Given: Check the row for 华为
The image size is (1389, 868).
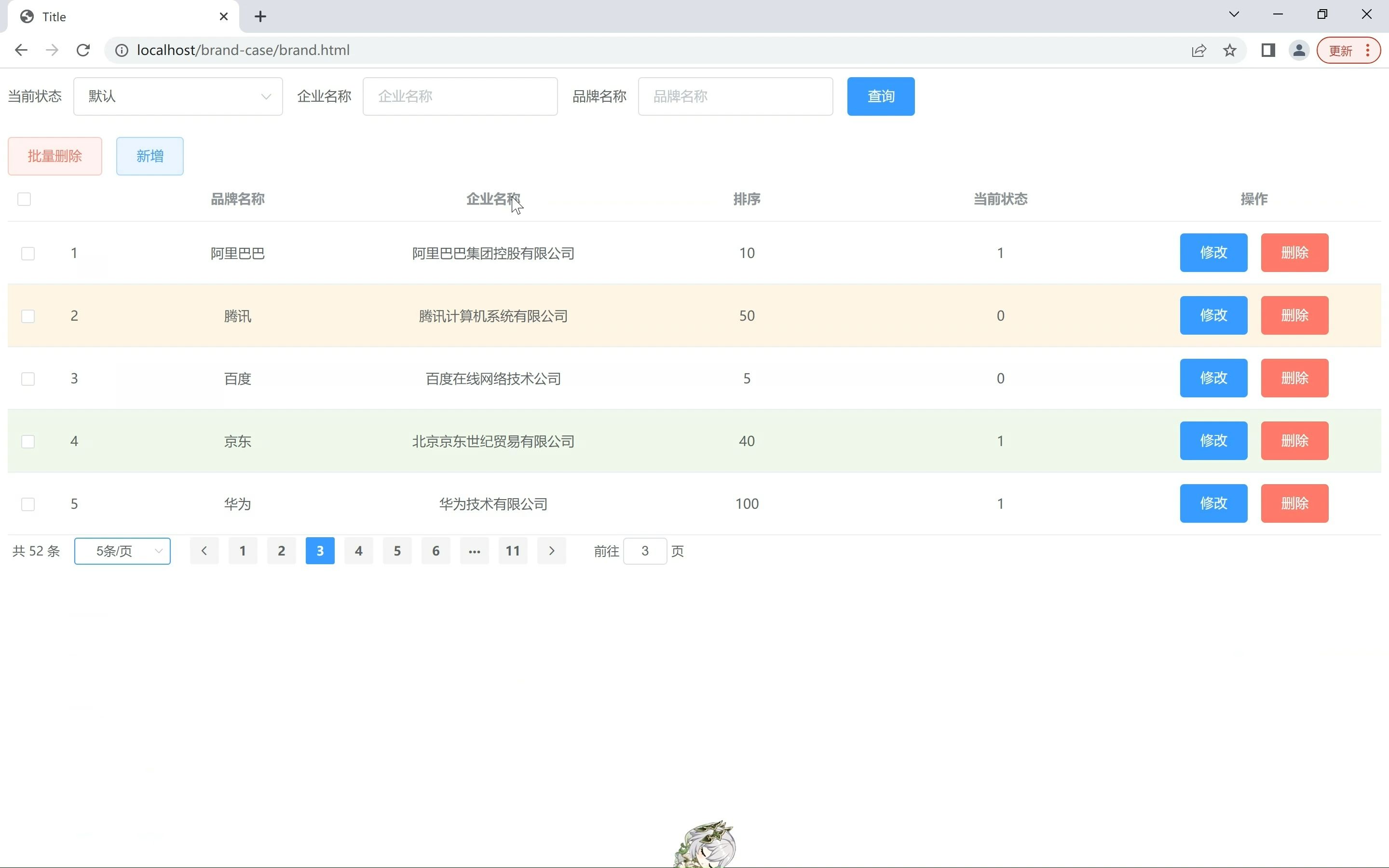Looking at the screenshot, I should click(28, 504).
